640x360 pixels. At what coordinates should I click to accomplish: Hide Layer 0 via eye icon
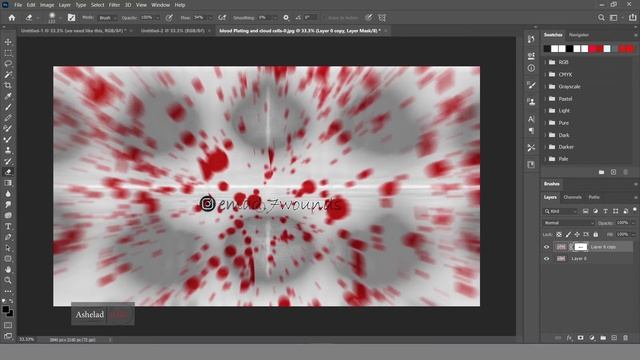click(547, 259)
